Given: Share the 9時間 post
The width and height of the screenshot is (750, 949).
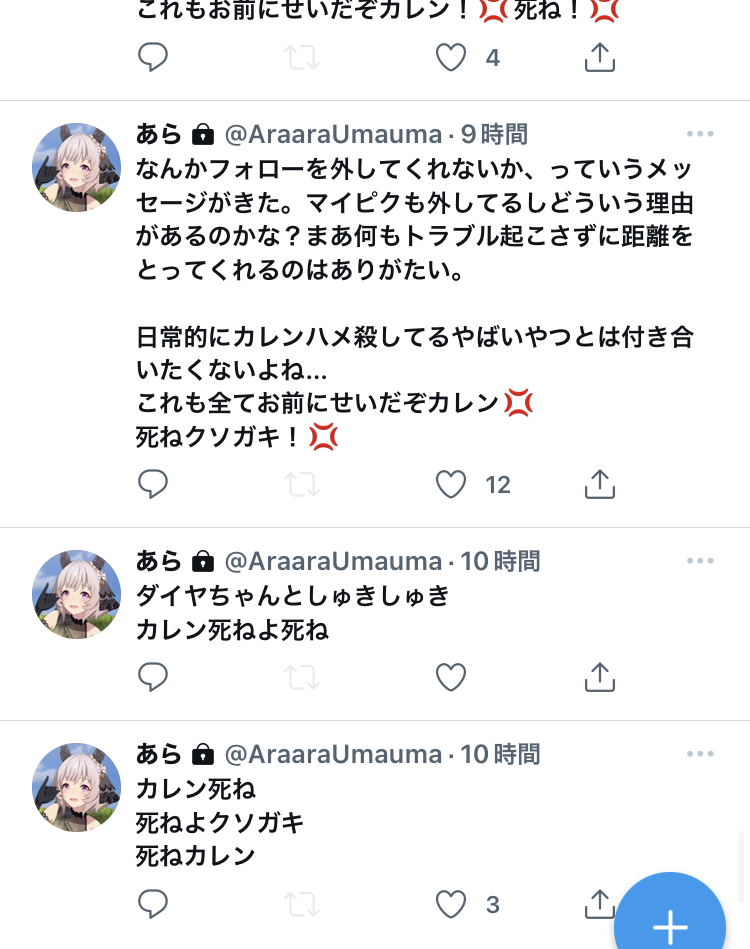Looking at the screenshot, I should (x=599, y=484).
